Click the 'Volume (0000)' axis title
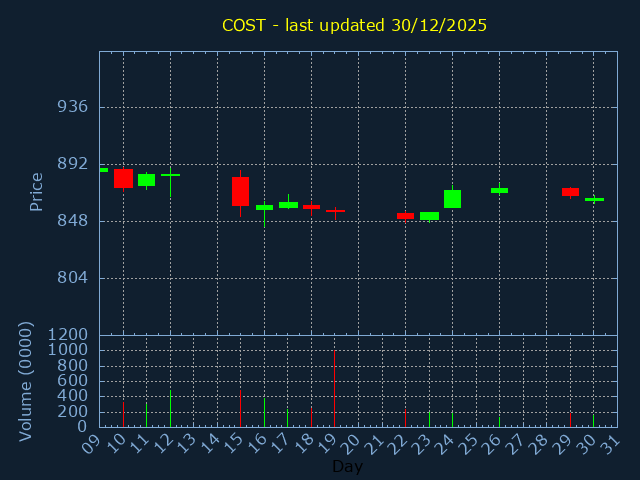The image size is (640, 480). pos(26,382)
